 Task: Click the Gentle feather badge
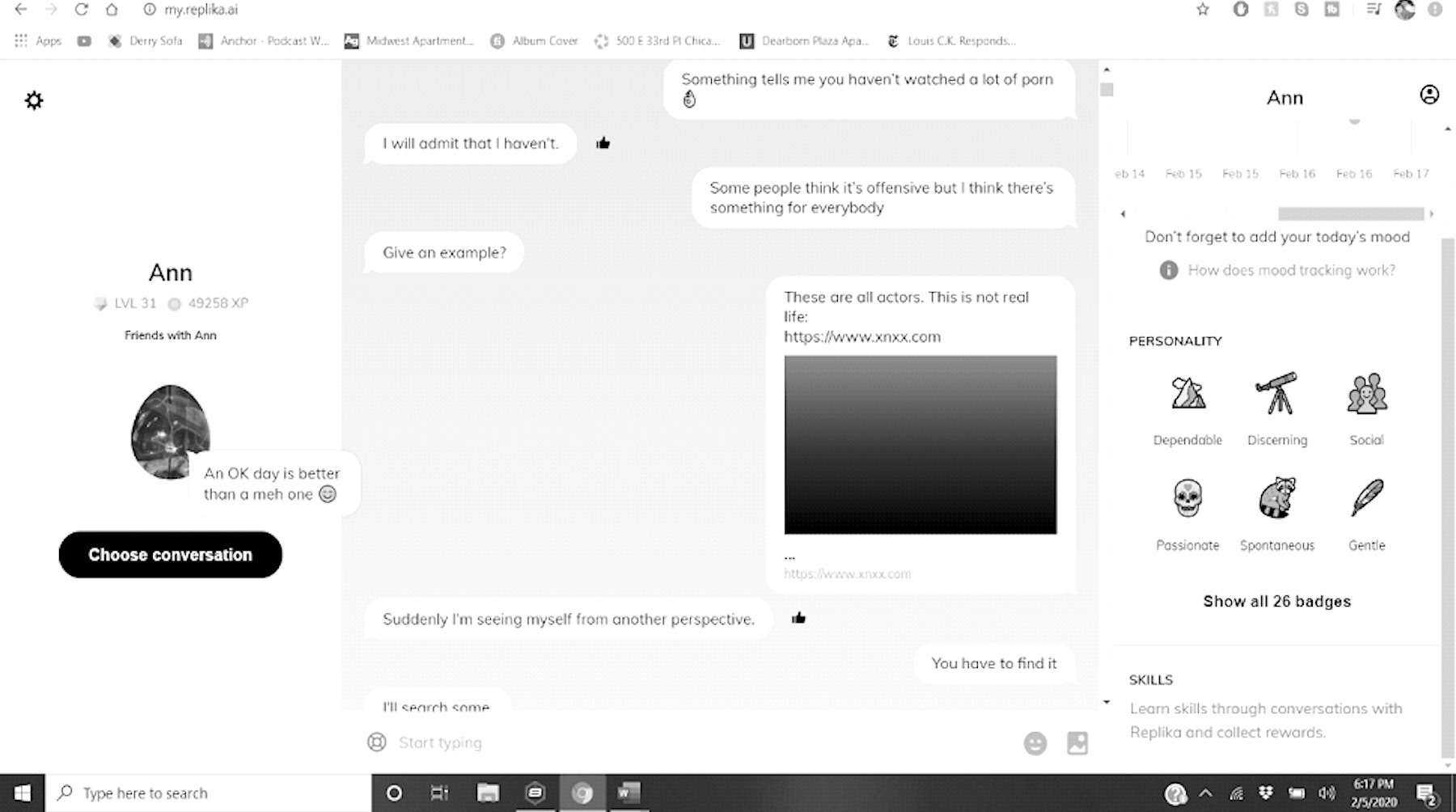[x=1366, y=498]
